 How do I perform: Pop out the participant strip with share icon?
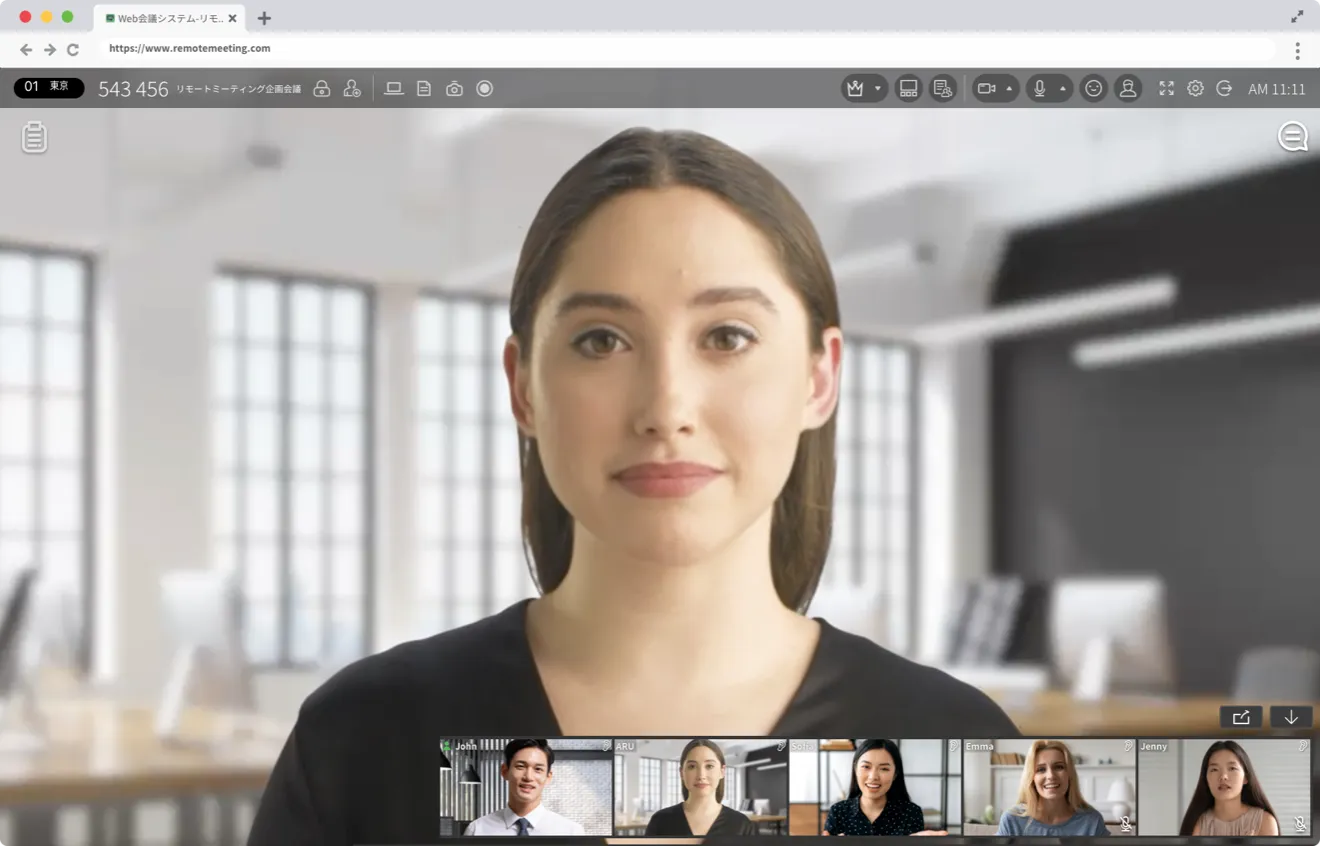point(1241,717)
